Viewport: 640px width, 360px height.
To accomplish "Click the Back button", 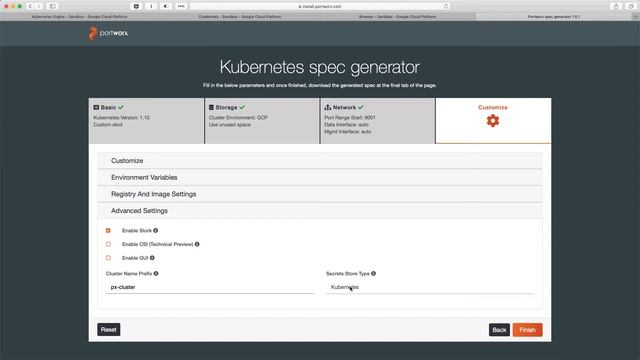I will pyautogui.click(x=499, y=330).
